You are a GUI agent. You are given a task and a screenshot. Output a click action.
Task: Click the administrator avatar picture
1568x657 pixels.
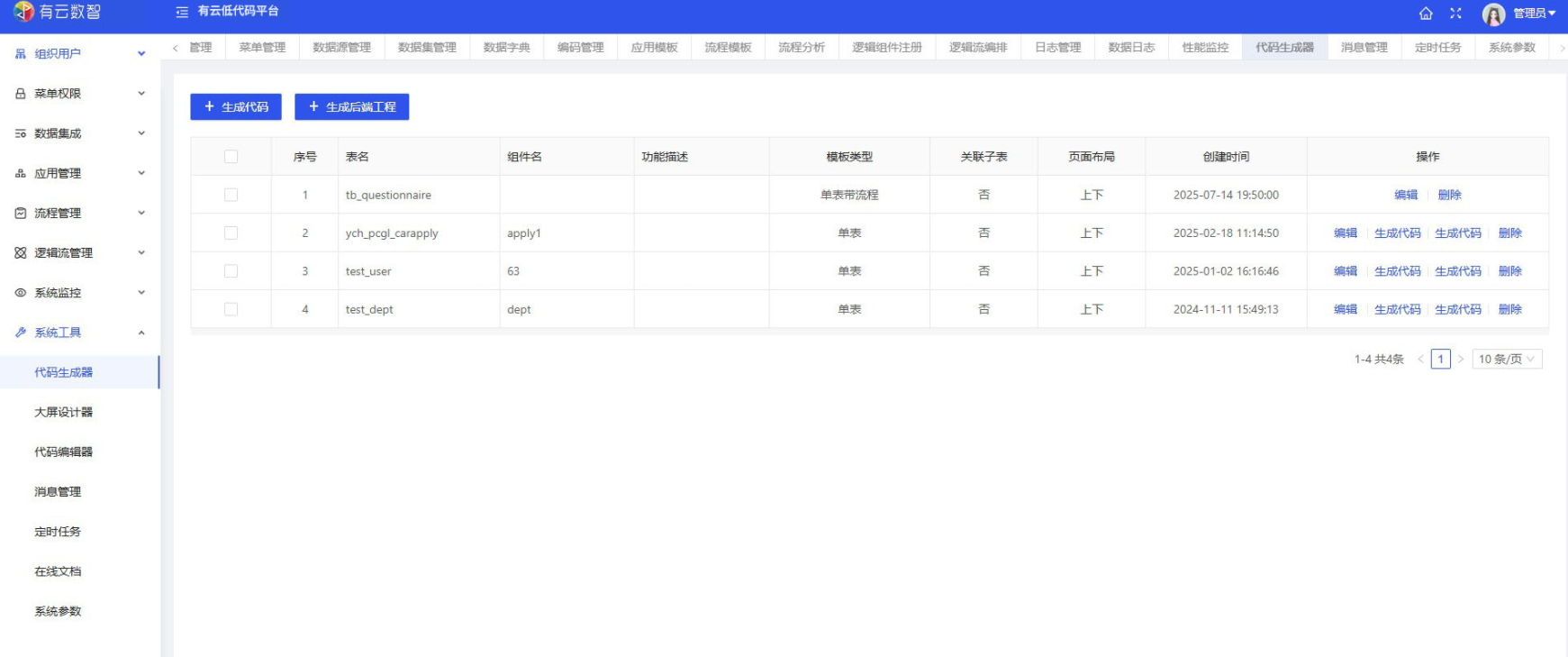click(1493, 14)
